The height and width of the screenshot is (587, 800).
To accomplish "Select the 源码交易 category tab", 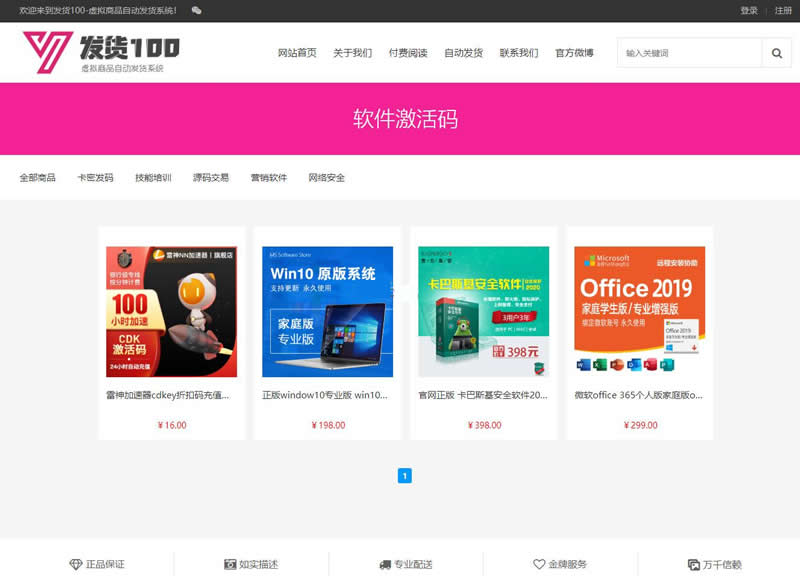I will click(x=211, y=177).
